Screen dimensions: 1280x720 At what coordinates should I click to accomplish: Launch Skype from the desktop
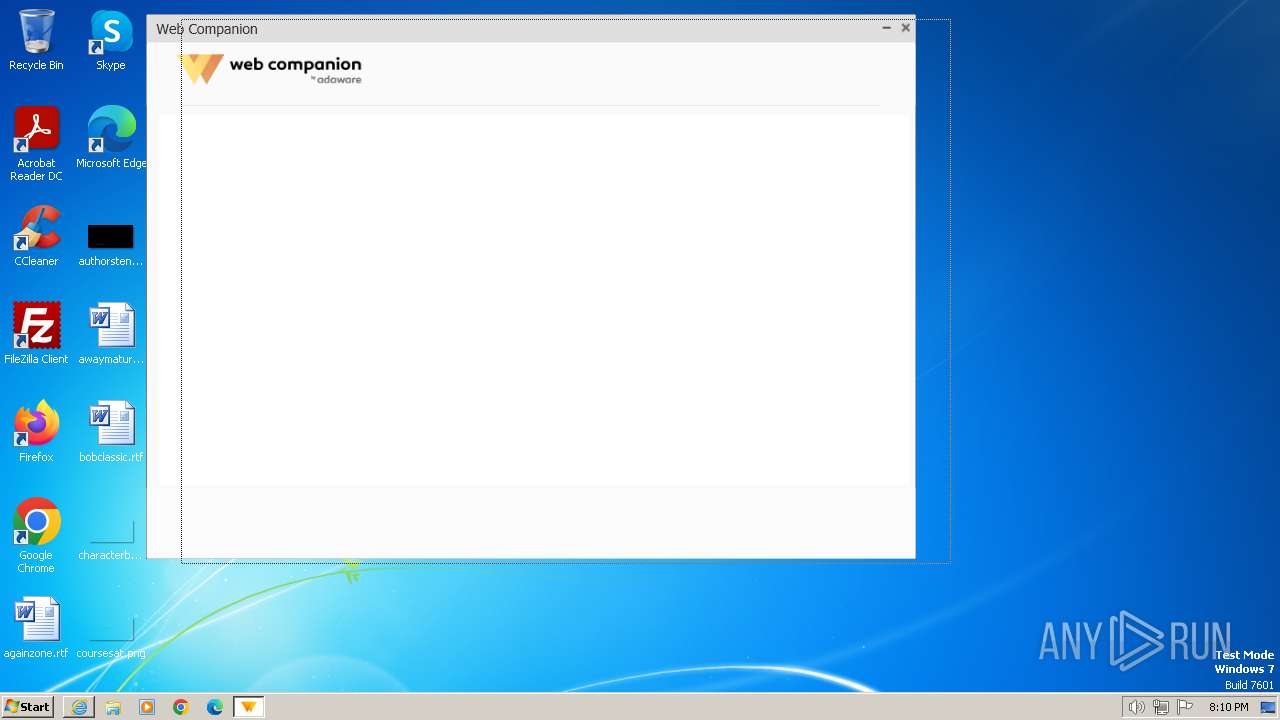[110, 40]
